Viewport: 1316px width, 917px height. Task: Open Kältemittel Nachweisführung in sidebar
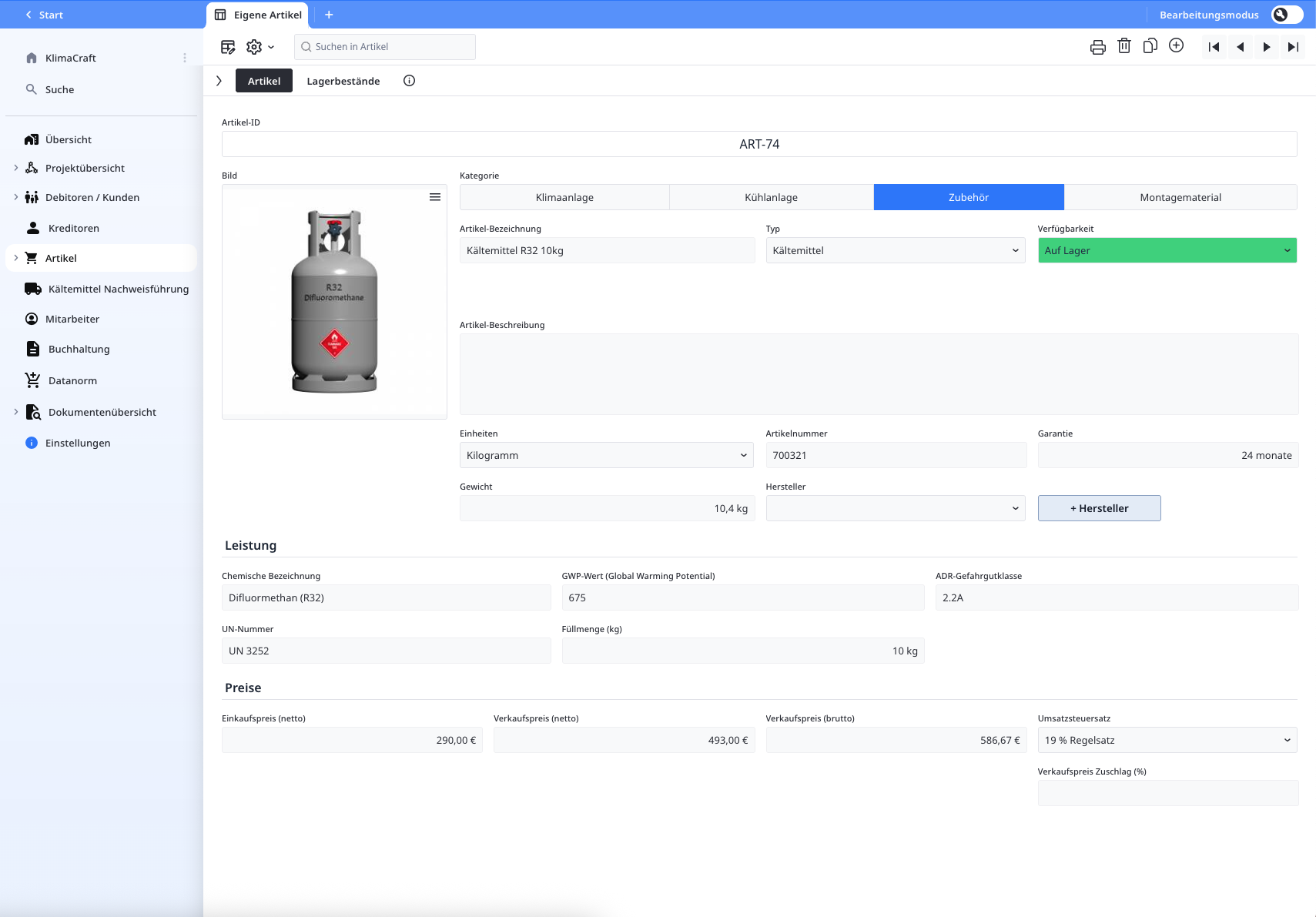[x=118, y=289]
